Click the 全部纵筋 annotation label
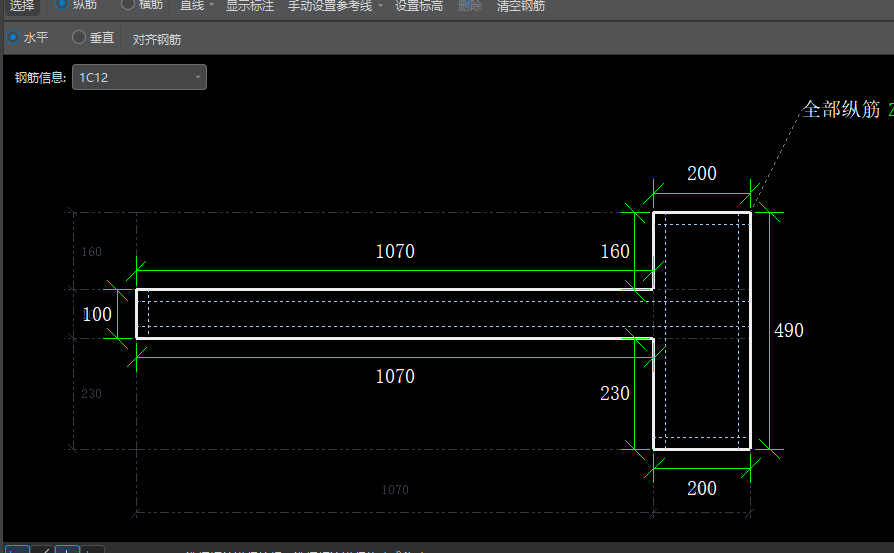The width and height of the screenshot is (894, 553). pos(841,109)
